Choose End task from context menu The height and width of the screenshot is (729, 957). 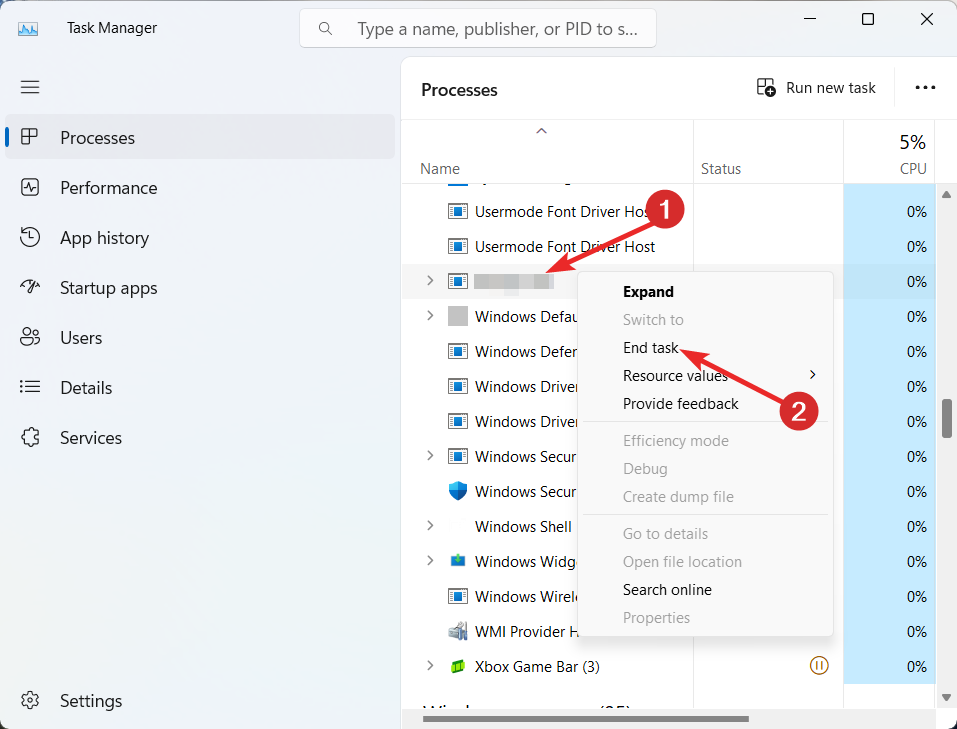[651, 348]
